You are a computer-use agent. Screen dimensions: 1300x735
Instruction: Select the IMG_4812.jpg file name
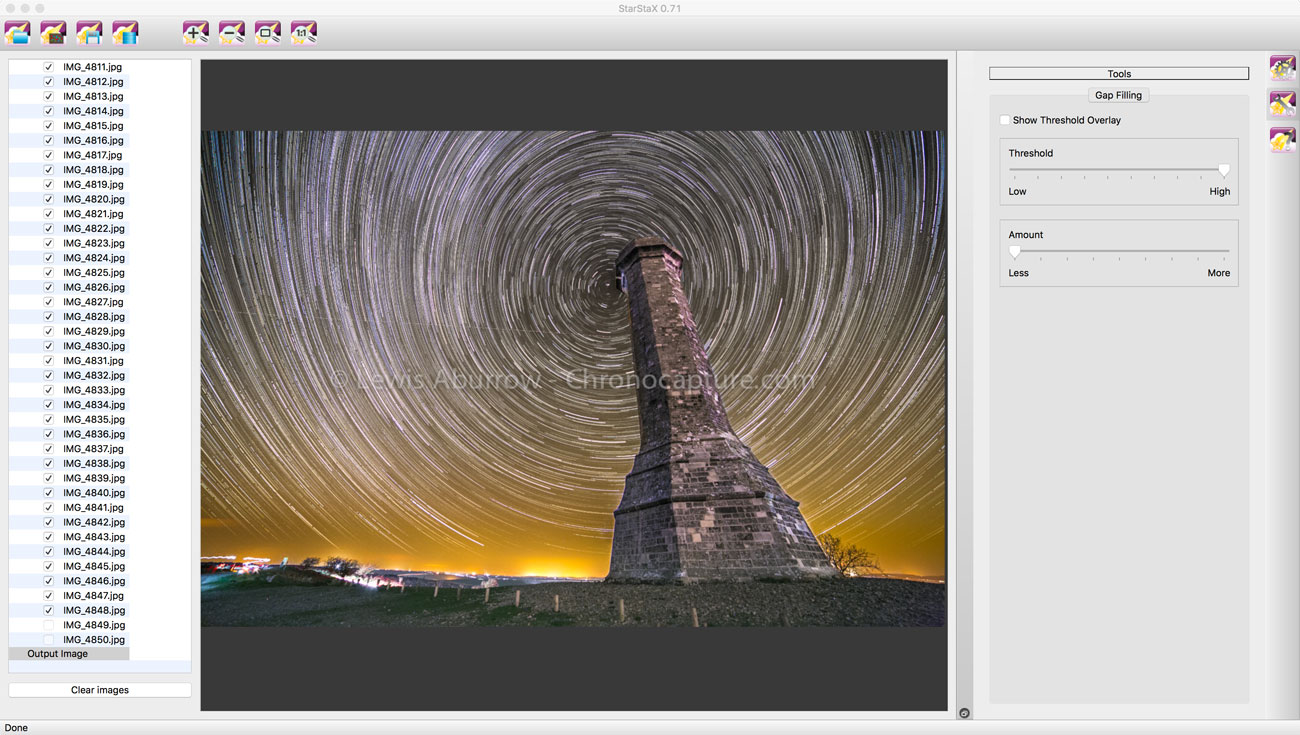pos(94,82)
